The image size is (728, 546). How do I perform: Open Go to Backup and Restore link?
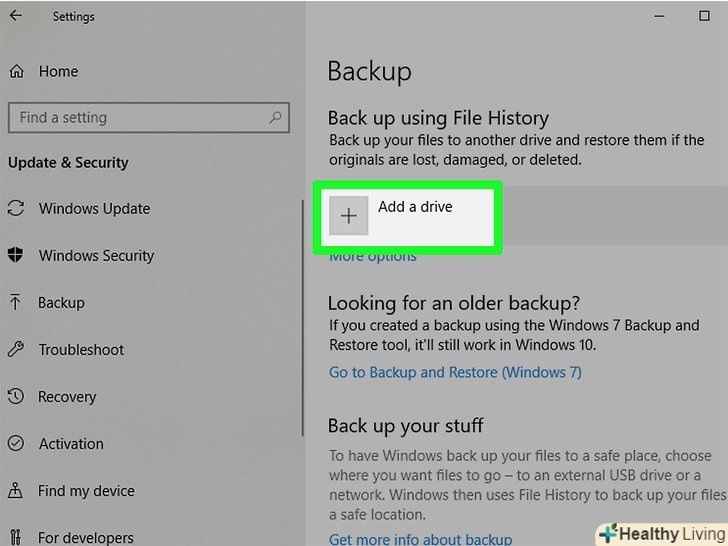(x=455, y=372)
